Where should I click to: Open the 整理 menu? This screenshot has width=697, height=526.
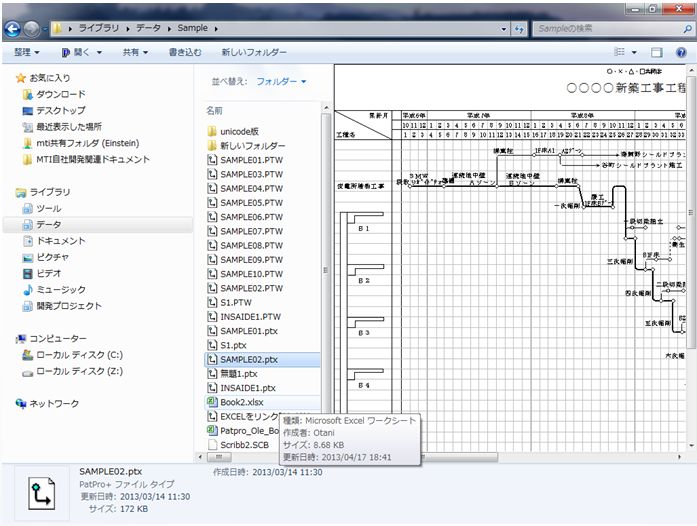click(x=27, y=52)
